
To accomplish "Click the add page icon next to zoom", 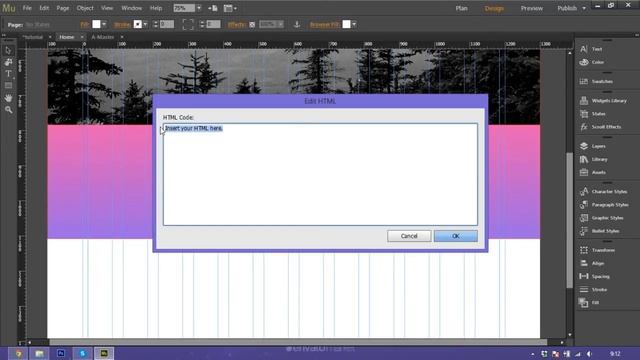I will click(213, 8).
